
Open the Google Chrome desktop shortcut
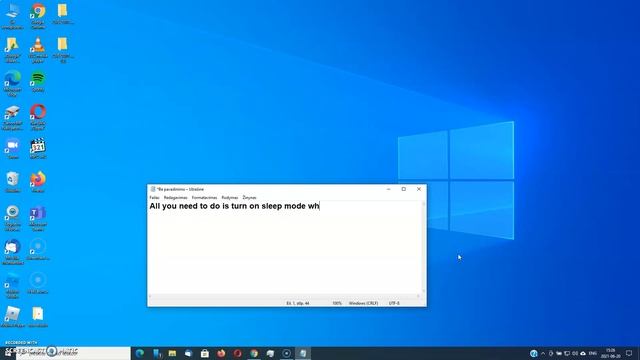[38, 16]
